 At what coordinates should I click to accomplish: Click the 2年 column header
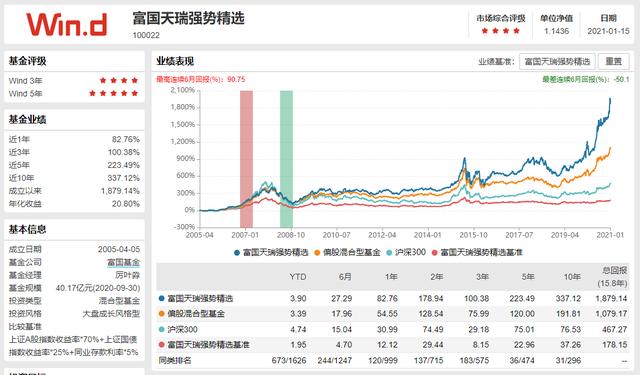click(437, 277)
